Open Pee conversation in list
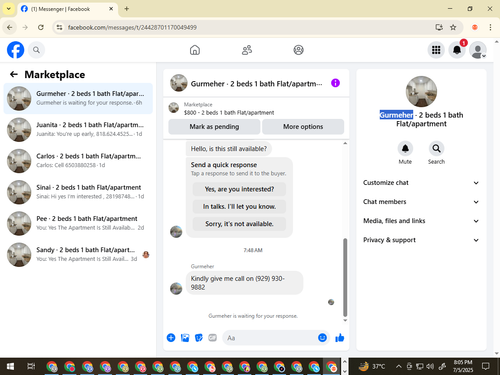The height and width of the screenshot is (375, 500). 78,223
